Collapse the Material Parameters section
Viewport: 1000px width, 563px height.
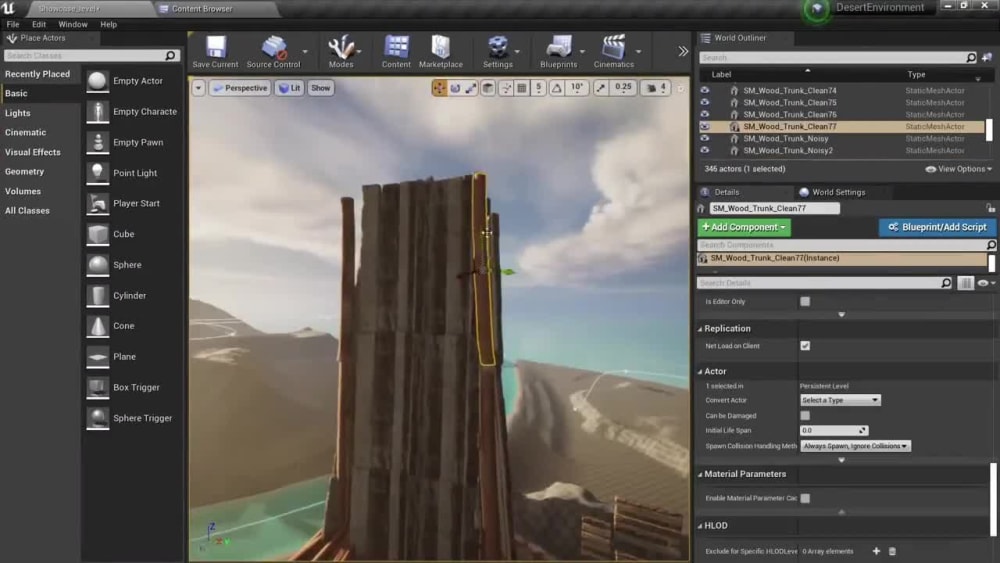click(x=700, y=474)
